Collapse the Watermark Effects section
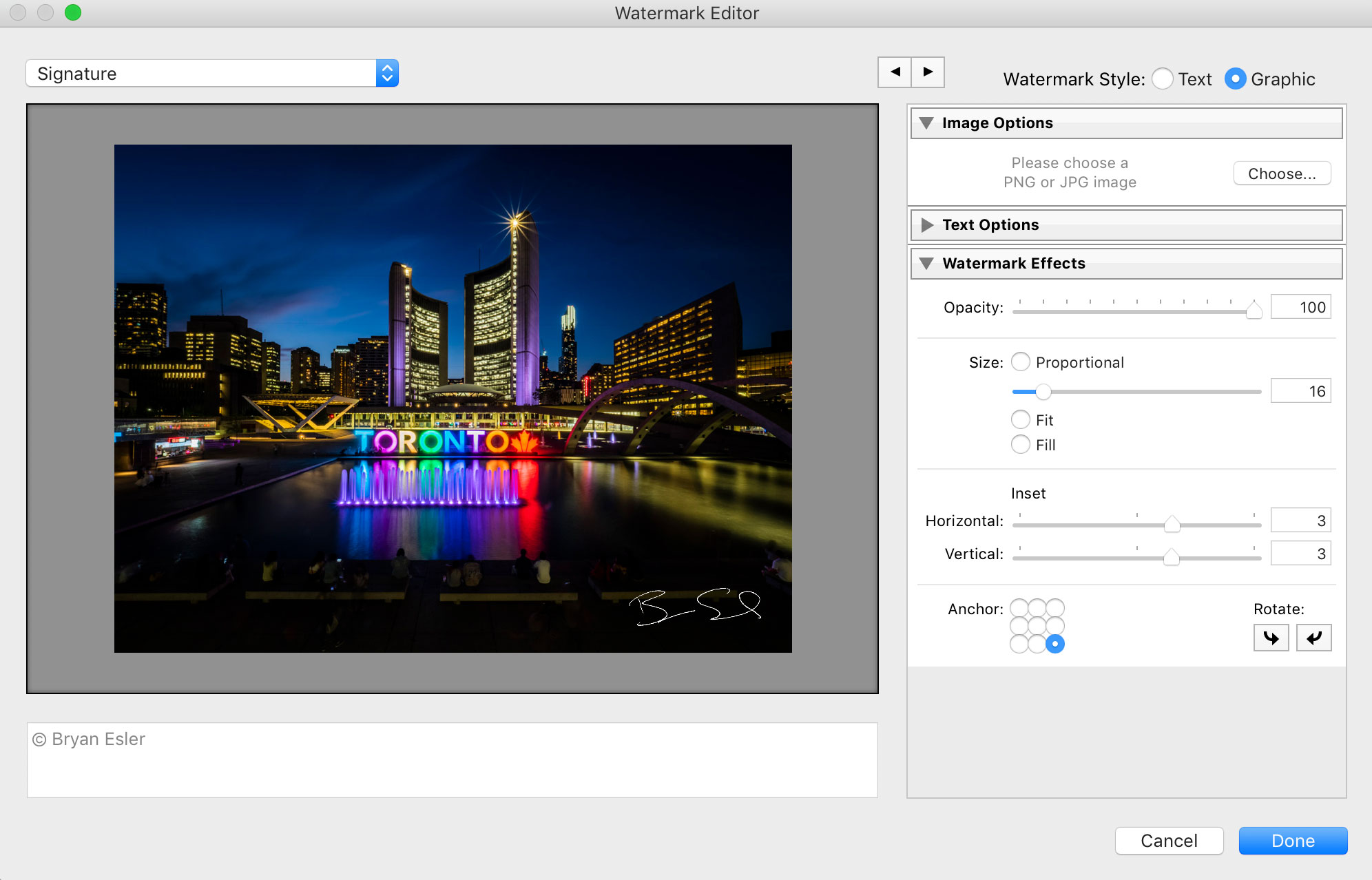This screenshot has width=1372, height=880. pyautogui.click(x=926, y=264)
